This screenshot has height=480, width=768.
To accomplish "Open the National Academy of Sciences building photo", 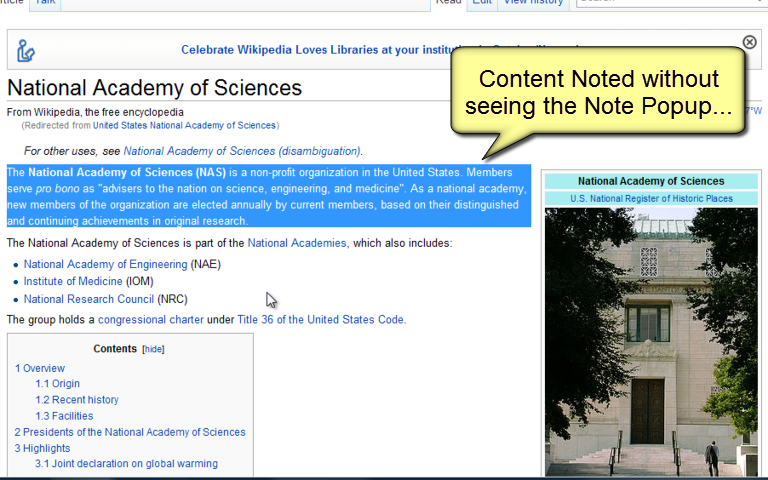I will point(651,341).
